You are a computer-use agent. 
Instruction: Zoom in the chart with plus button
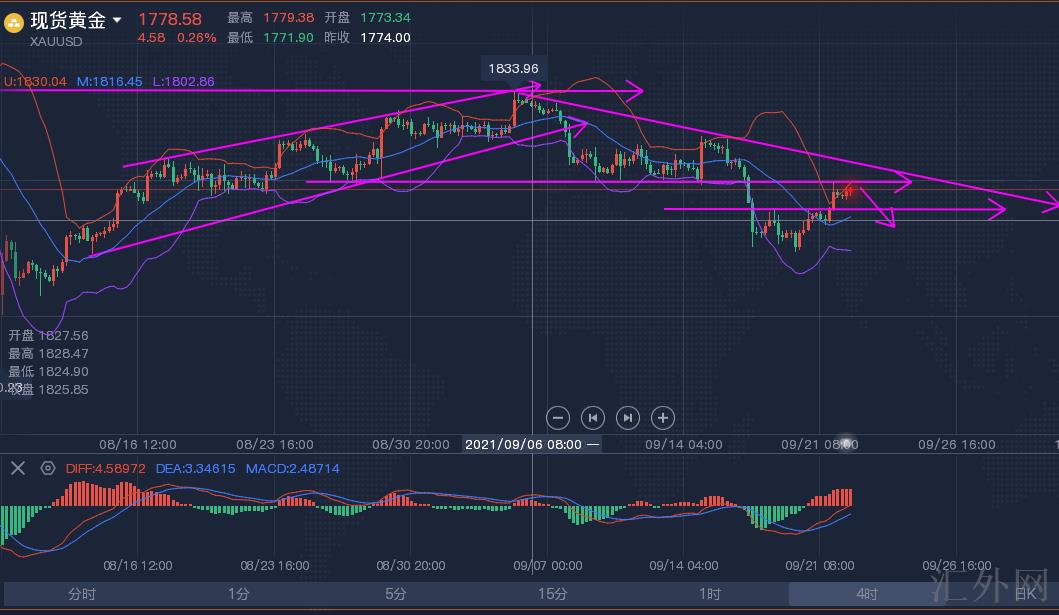(x=662, y=417)
